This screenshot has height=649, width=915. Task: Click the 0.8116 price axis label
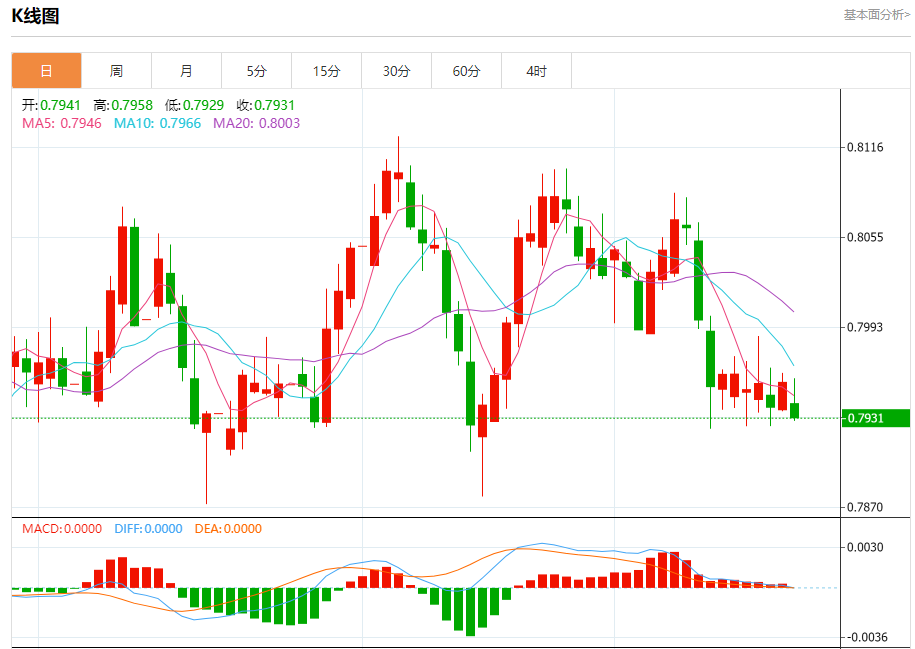[x=865, y=148]
